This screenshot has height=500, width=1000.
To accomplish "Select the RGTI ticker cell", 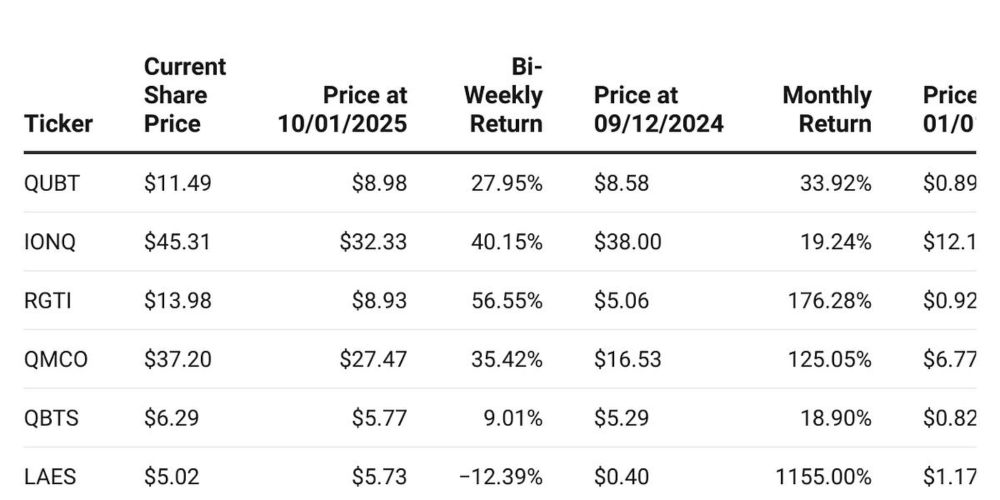I will (47, 300).
